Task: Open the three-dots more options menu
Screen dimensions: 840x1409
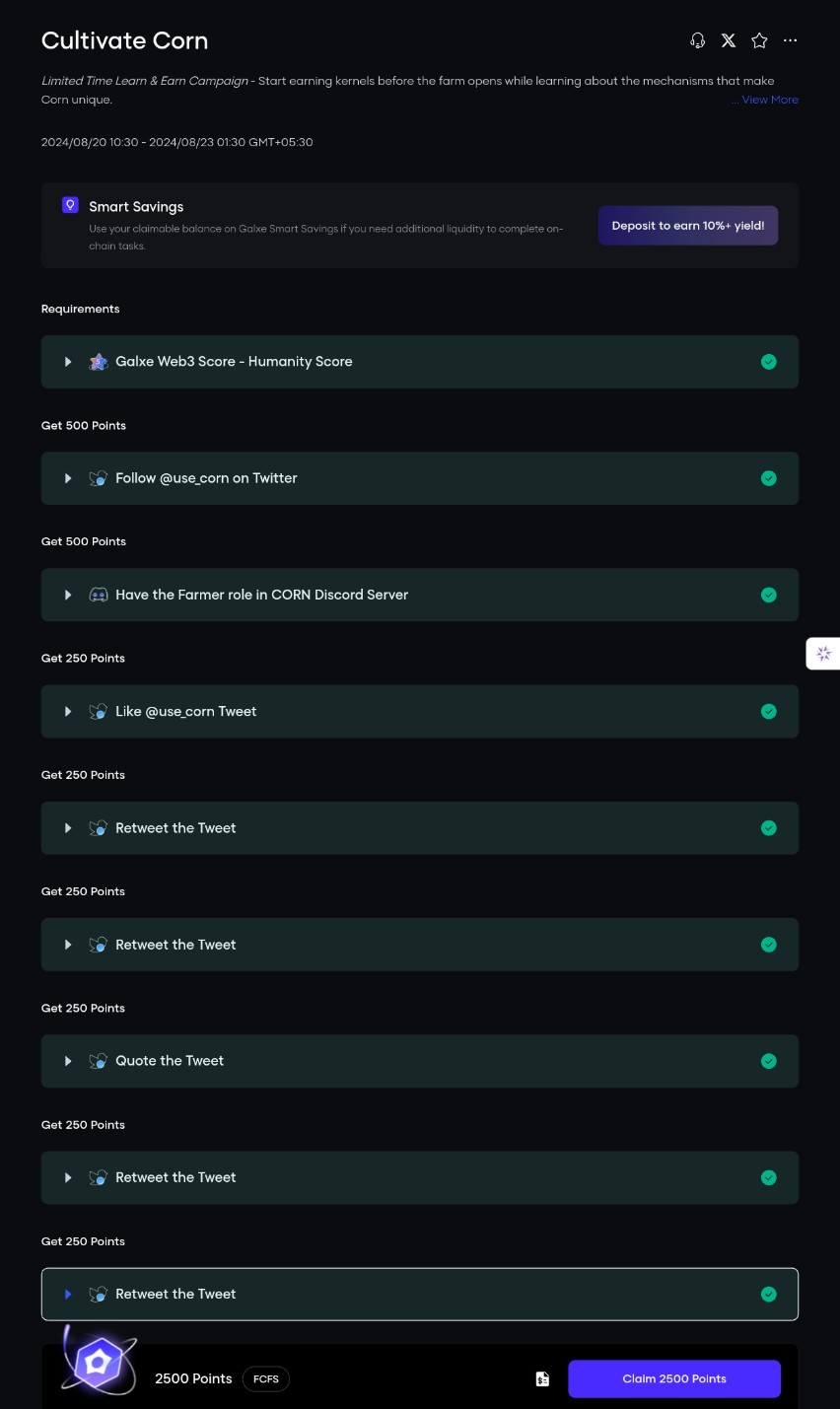Action: [x=790, y=40]
